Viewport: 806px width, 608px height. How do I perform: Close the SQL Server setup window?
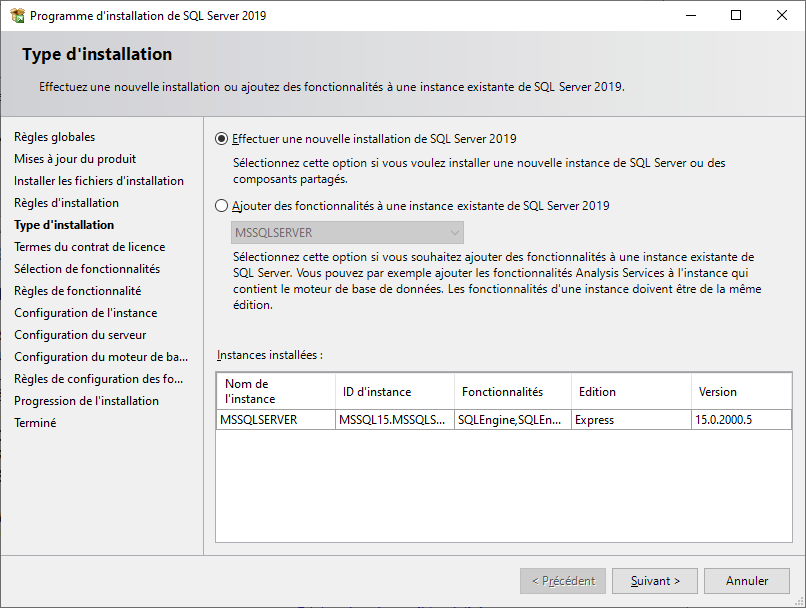tap(782, 15)
